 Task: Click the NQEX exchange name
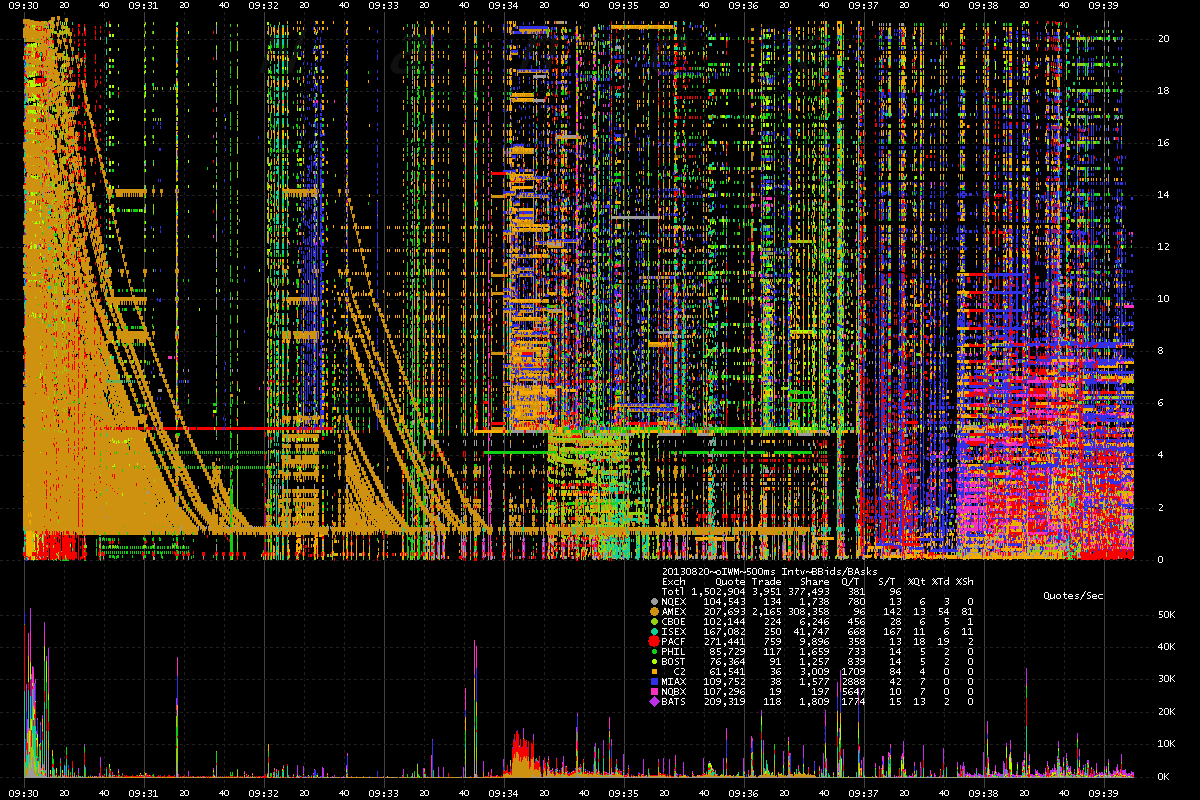[x=674, y=601]
